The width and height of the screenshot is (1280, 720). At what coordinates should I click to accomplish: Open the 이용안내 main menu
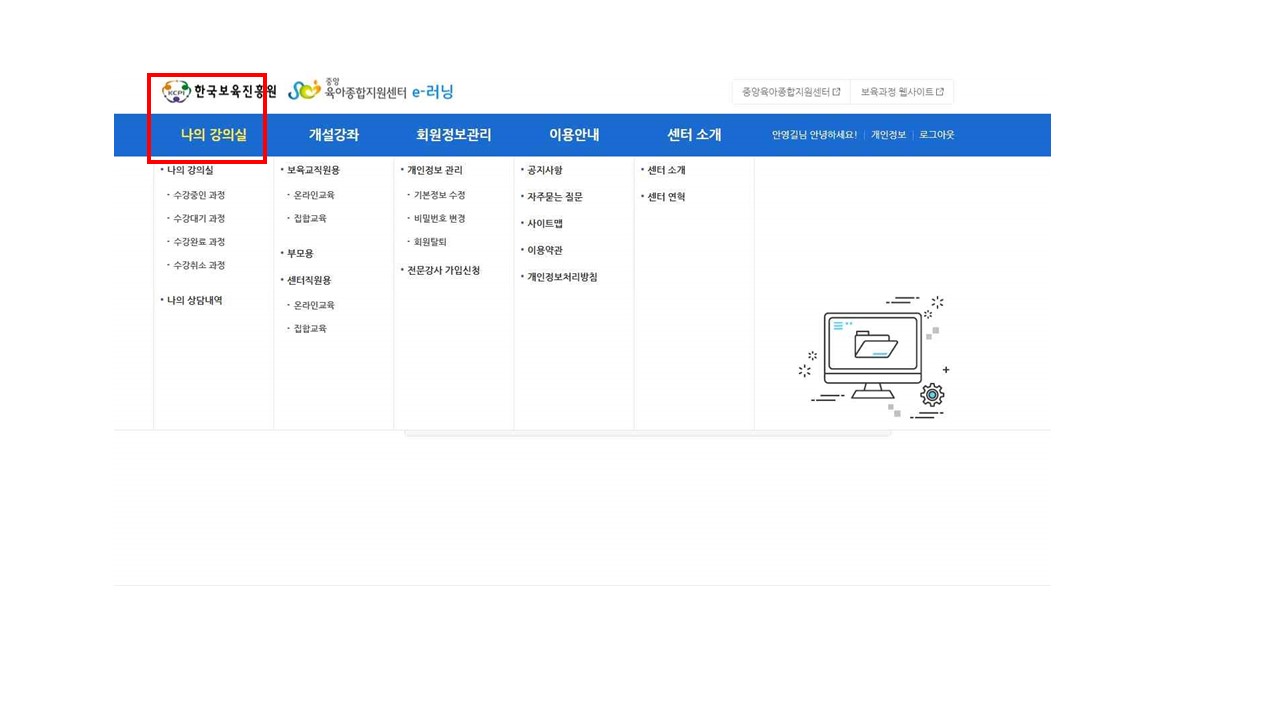click(x=573, y=135)
